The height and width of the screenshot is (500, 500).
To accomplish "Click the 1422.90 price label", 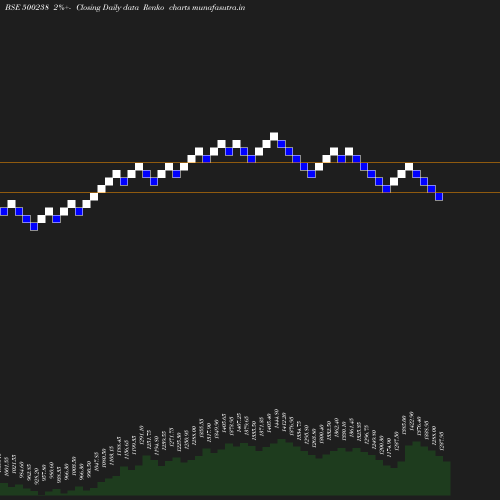I will coord(411,421).
